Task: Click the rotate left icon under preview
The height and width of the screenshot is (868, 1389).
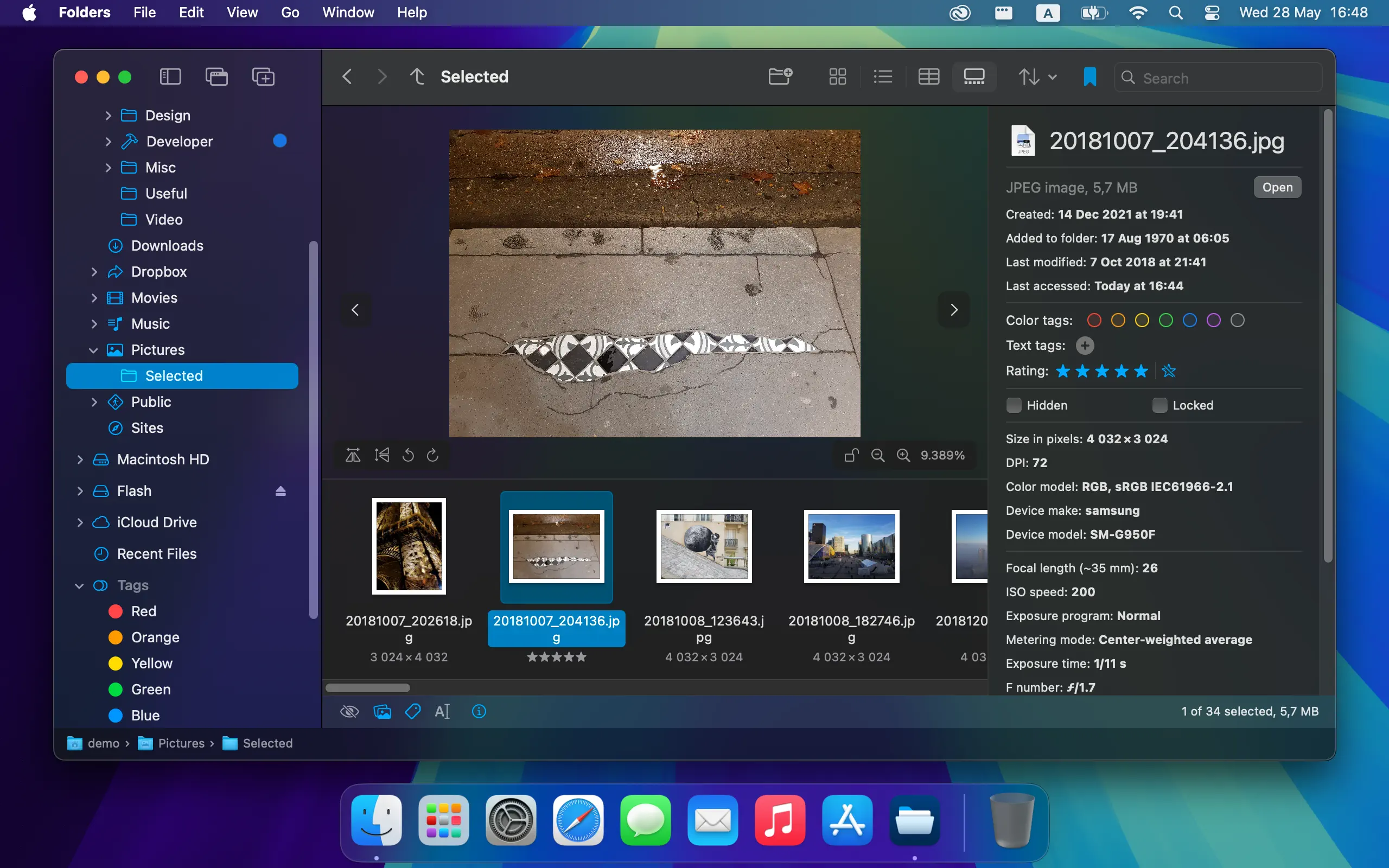Action: (x=408, y=455)
